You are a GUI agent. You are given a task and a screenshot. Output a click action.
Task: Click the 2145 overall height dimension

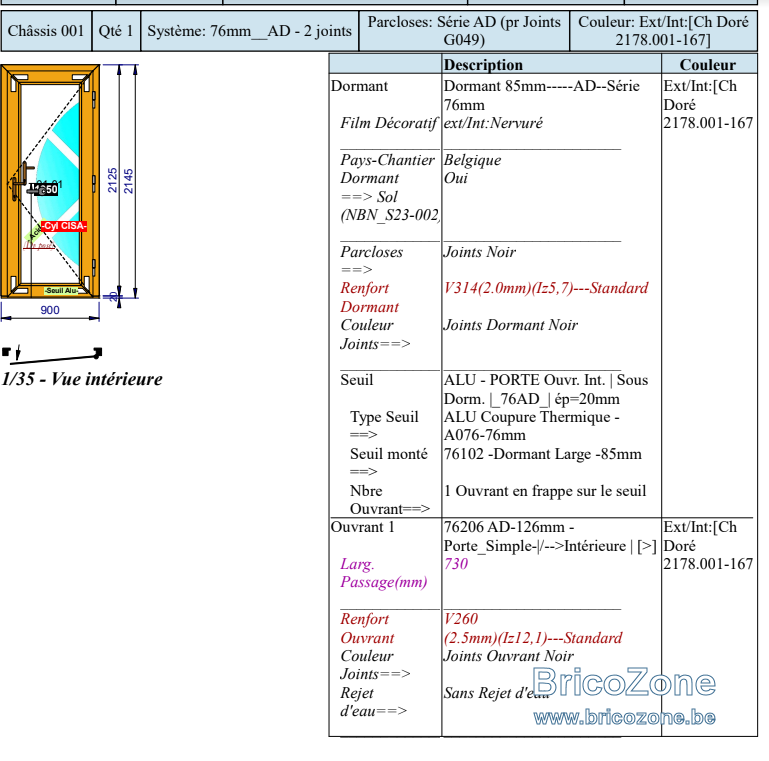pos(128,181)
